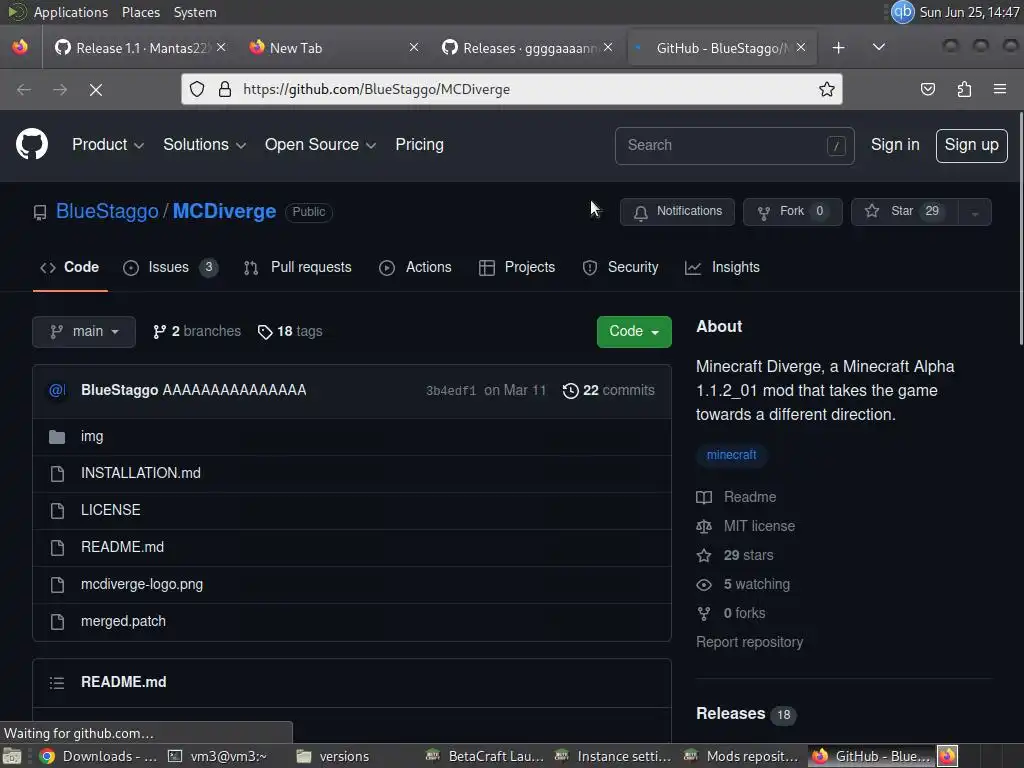
Task: Click the Firefox URL address bar
Action: 511,89
